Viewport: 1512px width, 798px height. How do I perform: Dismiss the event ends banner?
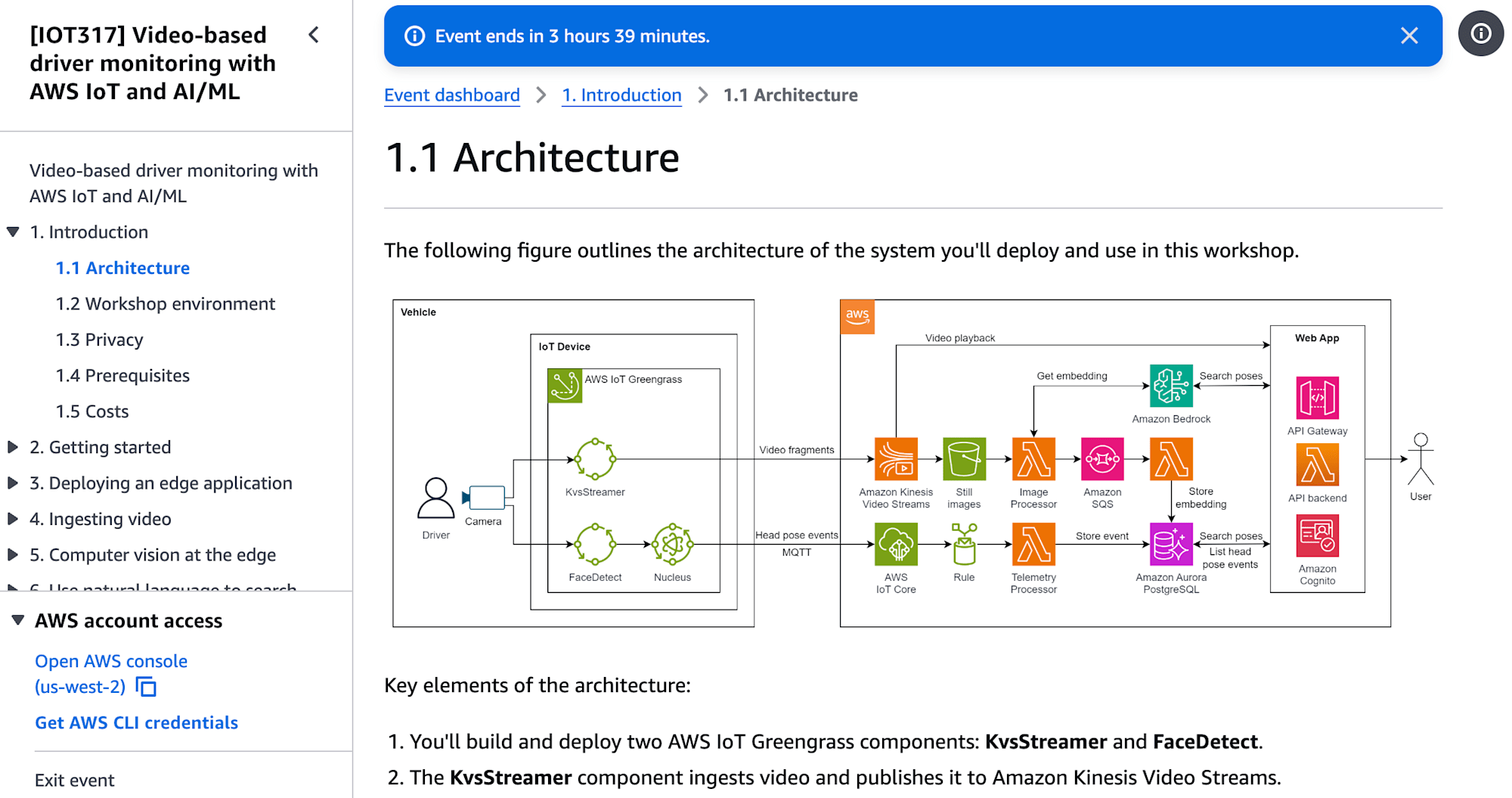[x=1408, y=36]
